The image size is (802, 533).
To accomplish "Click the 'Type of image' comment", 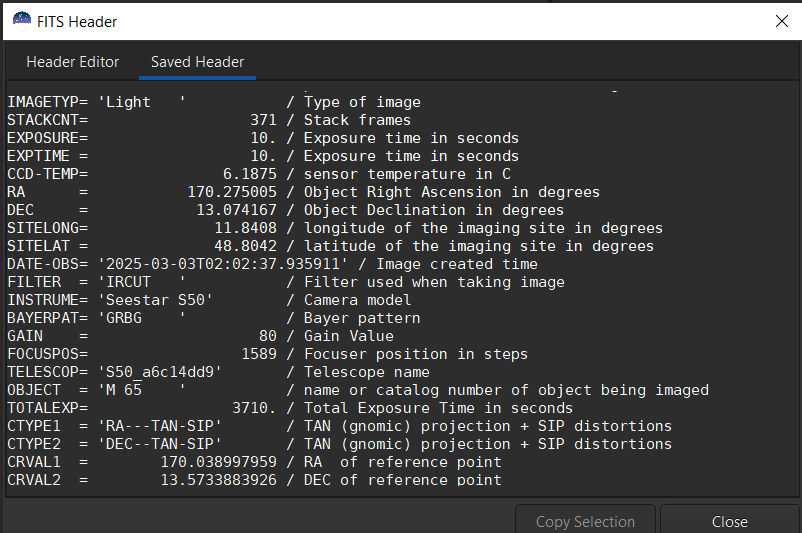I will [x=362, y=102].
